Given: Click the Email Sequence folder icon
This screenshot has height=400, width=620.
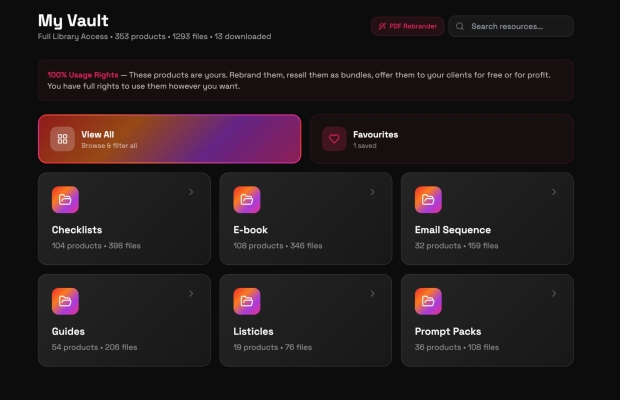Looking at the screenshot, I should (428, 200).
